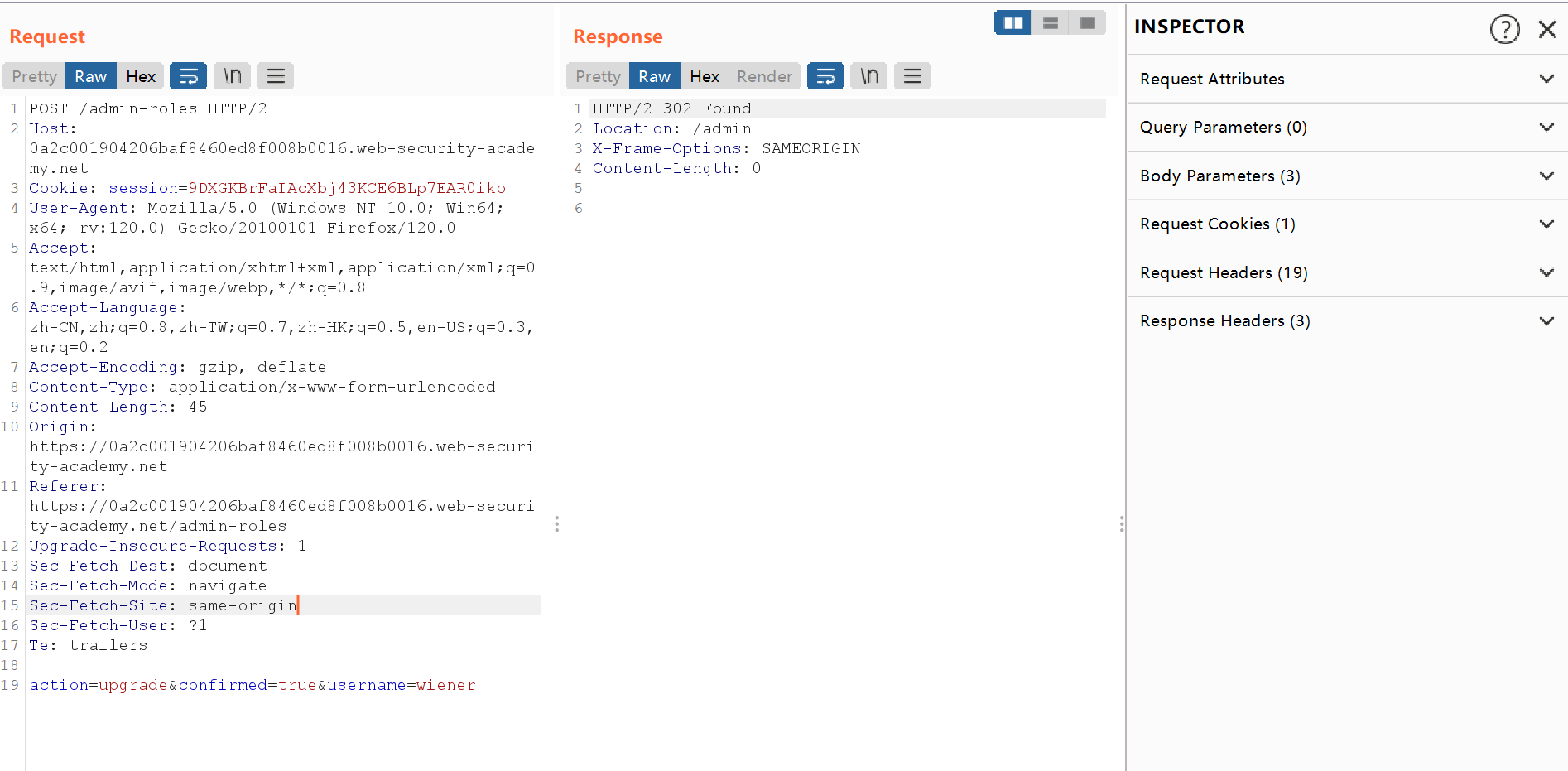Select combined tabbed layout view
1568x771 pixels.
[1088, 23]
